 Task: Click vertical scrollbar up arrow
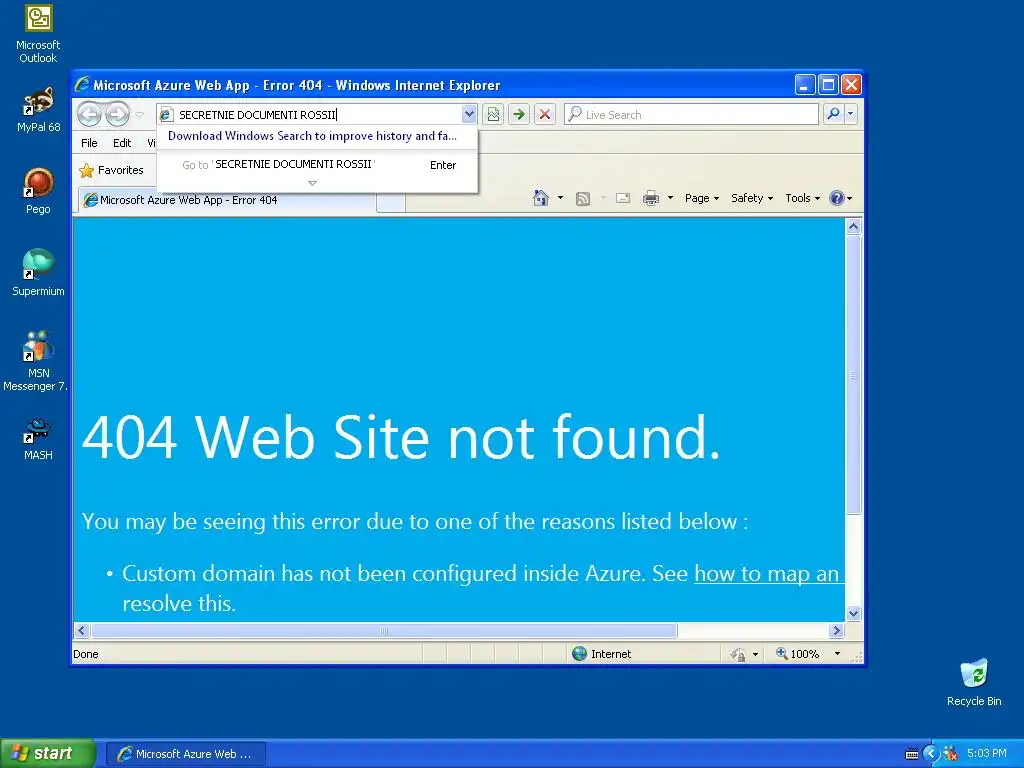point(854,227)
